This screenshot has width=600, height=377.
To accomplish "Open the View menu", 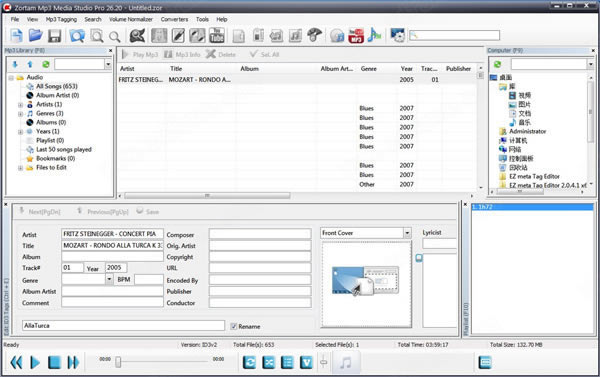I will [x=32, y=19].
